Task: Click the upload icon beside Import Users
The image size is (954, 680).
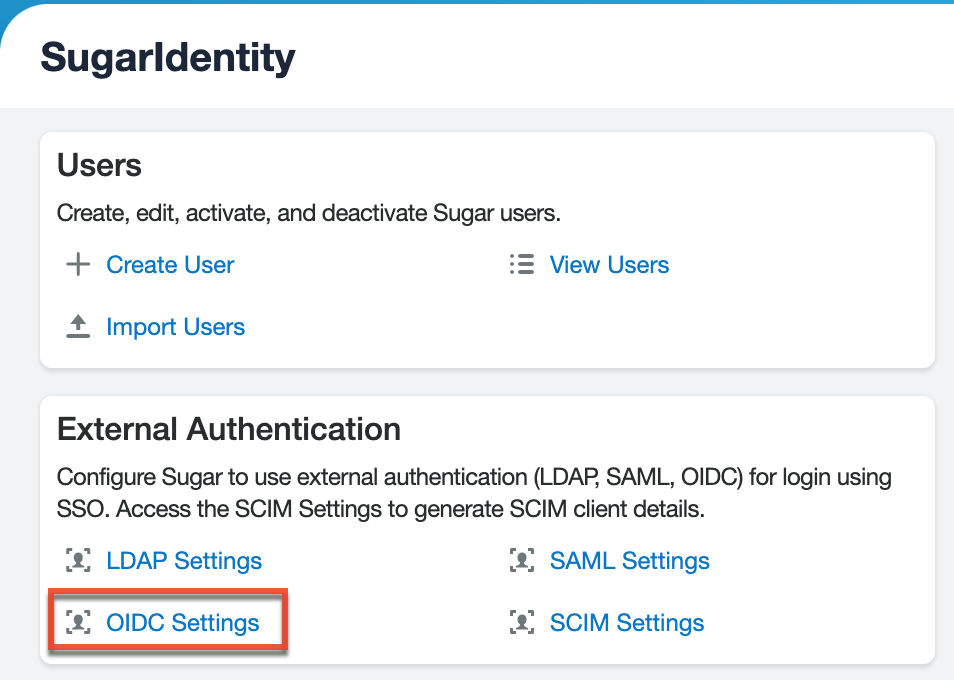Action: pyautogui.click(x=77, y=326)
